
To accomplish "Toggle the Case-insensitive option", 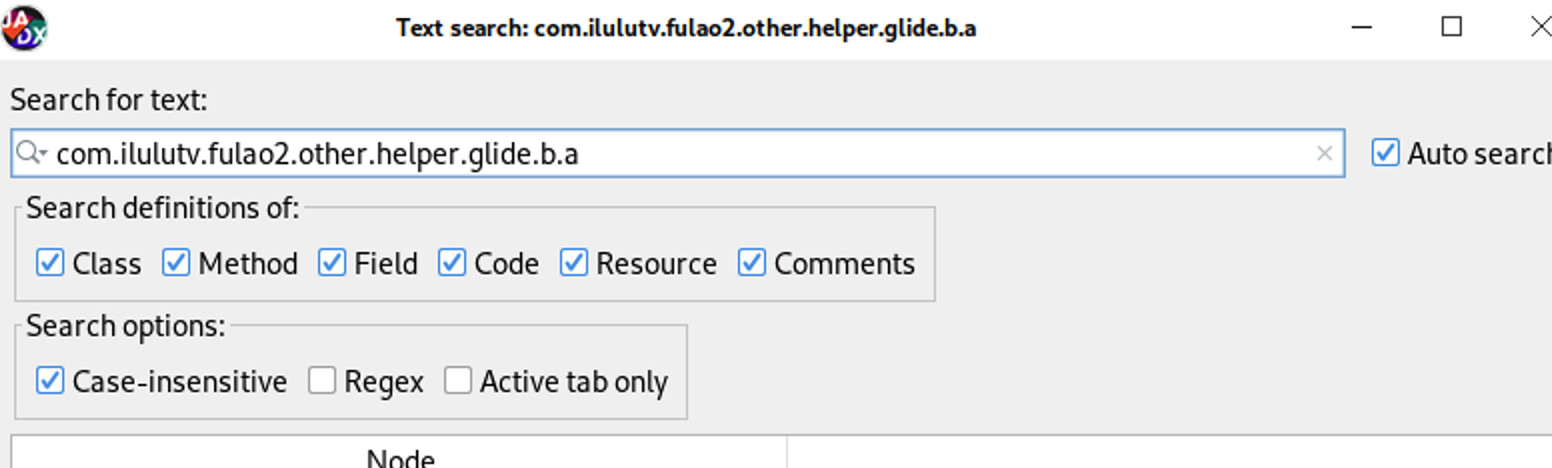I will 50,381.
